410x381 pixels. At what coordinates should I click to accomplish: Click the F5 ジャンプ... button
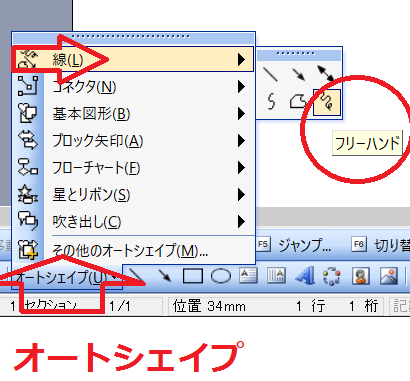(294, 245)
